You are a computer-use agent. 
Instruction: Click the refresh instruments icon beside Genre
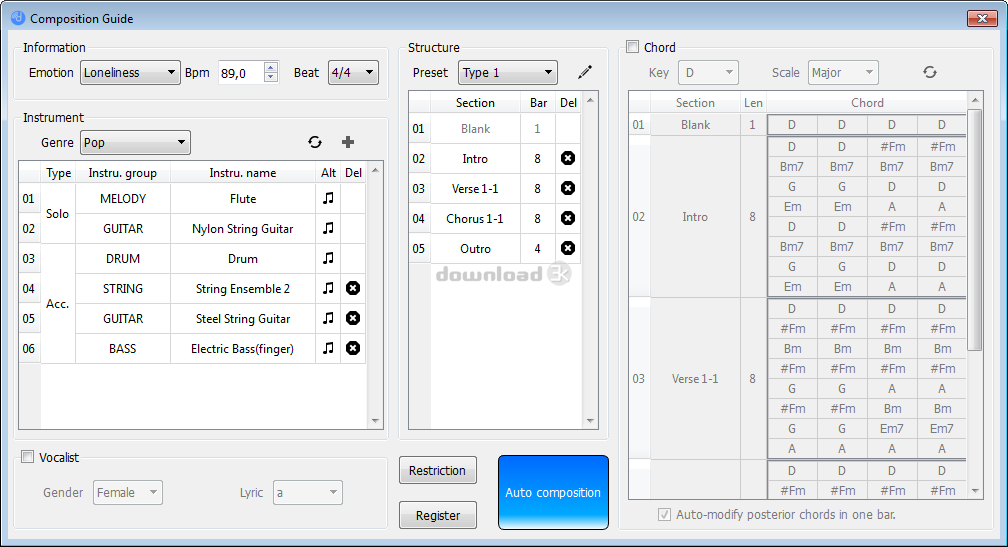pyautogui.click(x=315, y=143)
